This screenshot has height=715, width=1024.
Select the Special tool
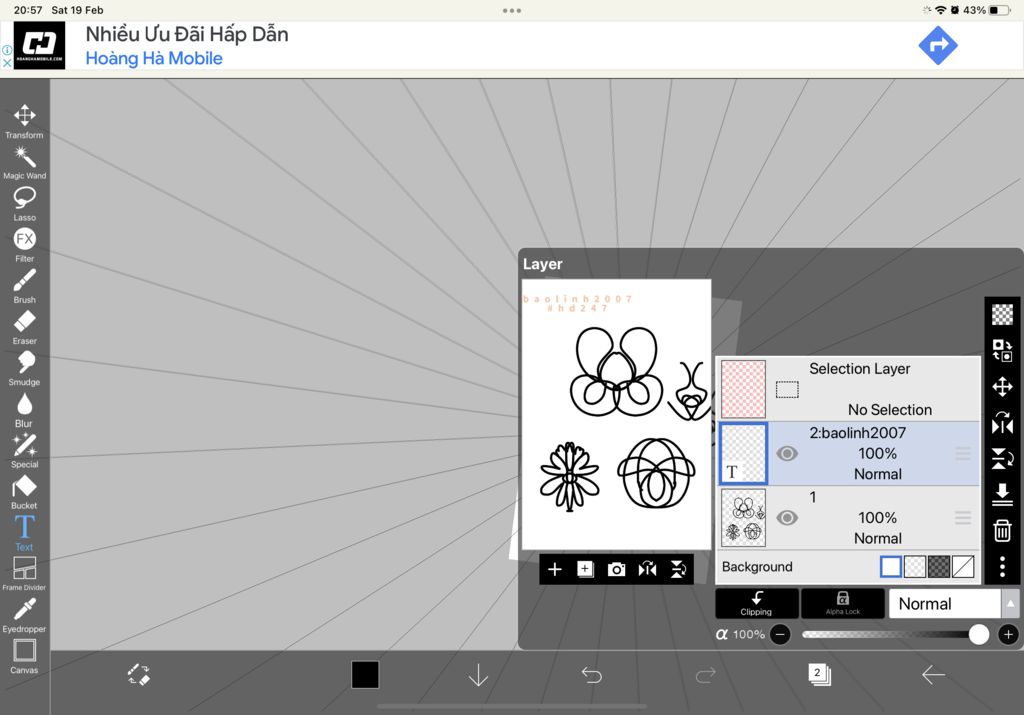[x=24, y=451]
